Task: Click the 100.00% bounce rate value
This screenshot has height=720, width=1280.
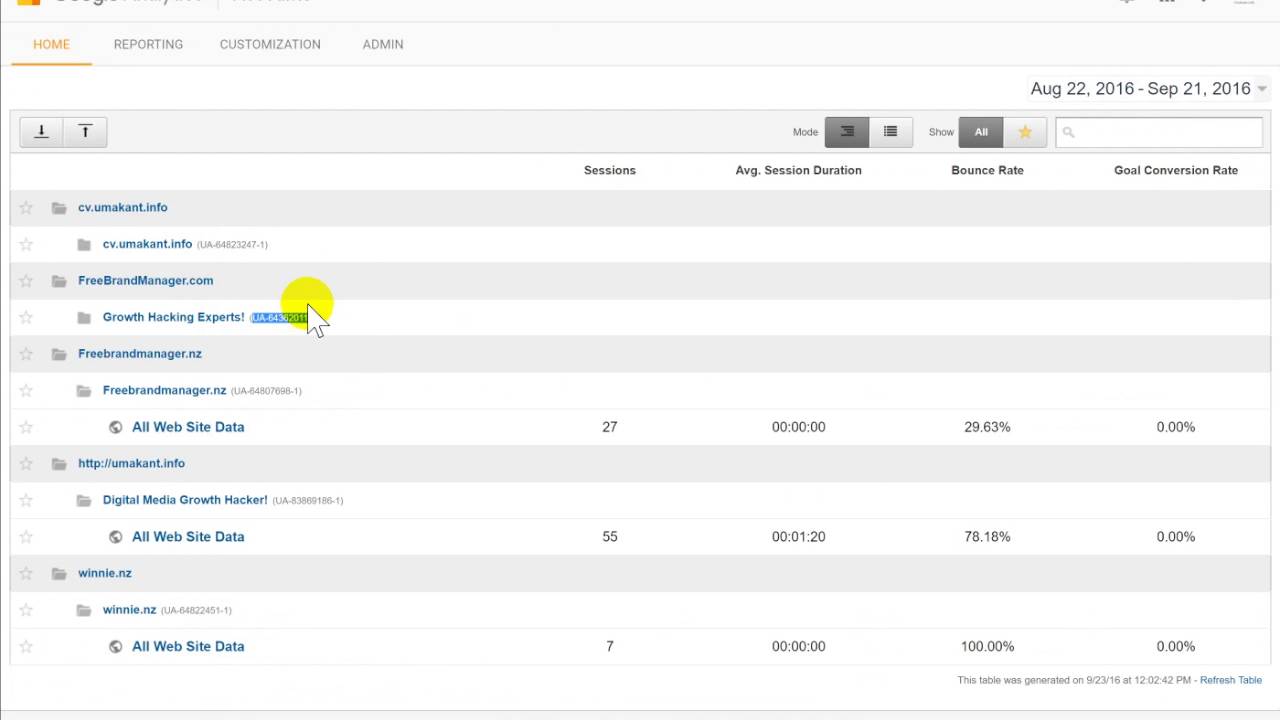Action: [x=988, y=647]
